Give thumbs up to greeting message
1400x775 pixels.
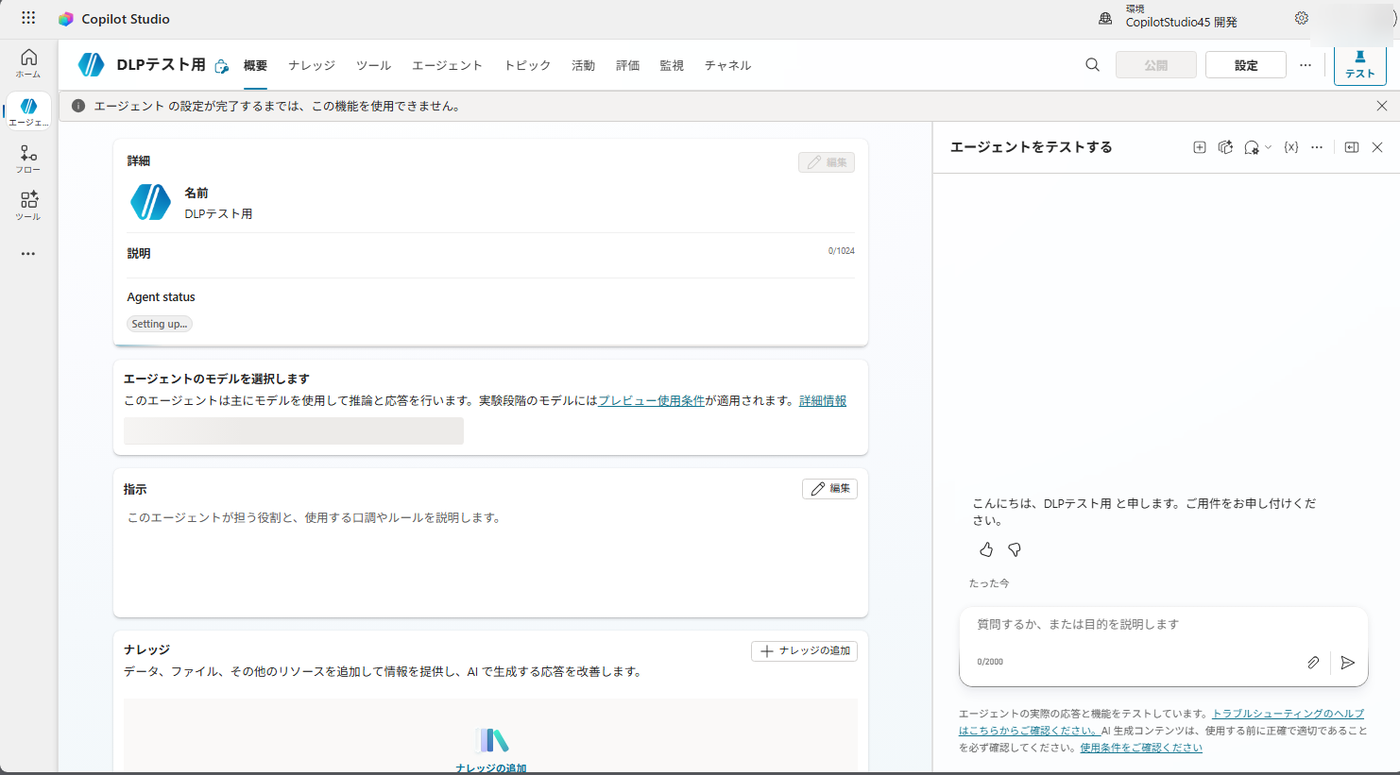click(986, 550)
